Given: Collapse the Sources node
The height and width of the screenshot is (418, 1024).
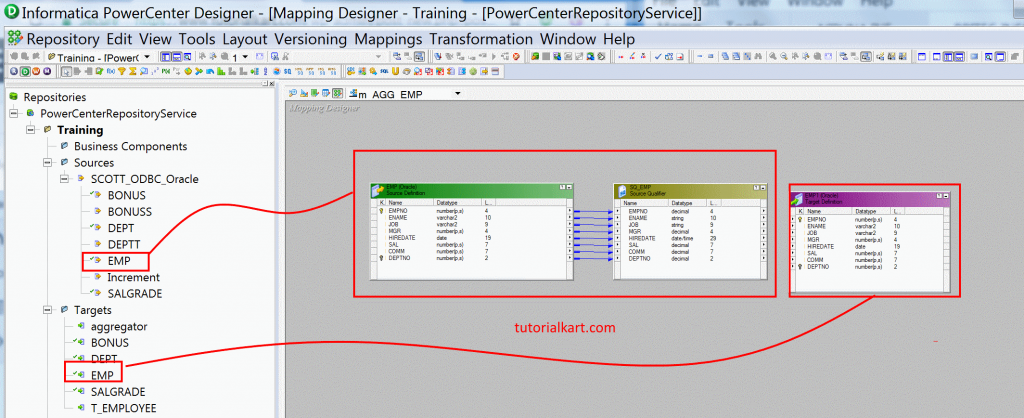Looking at the screenshot, I should (47, 163).
